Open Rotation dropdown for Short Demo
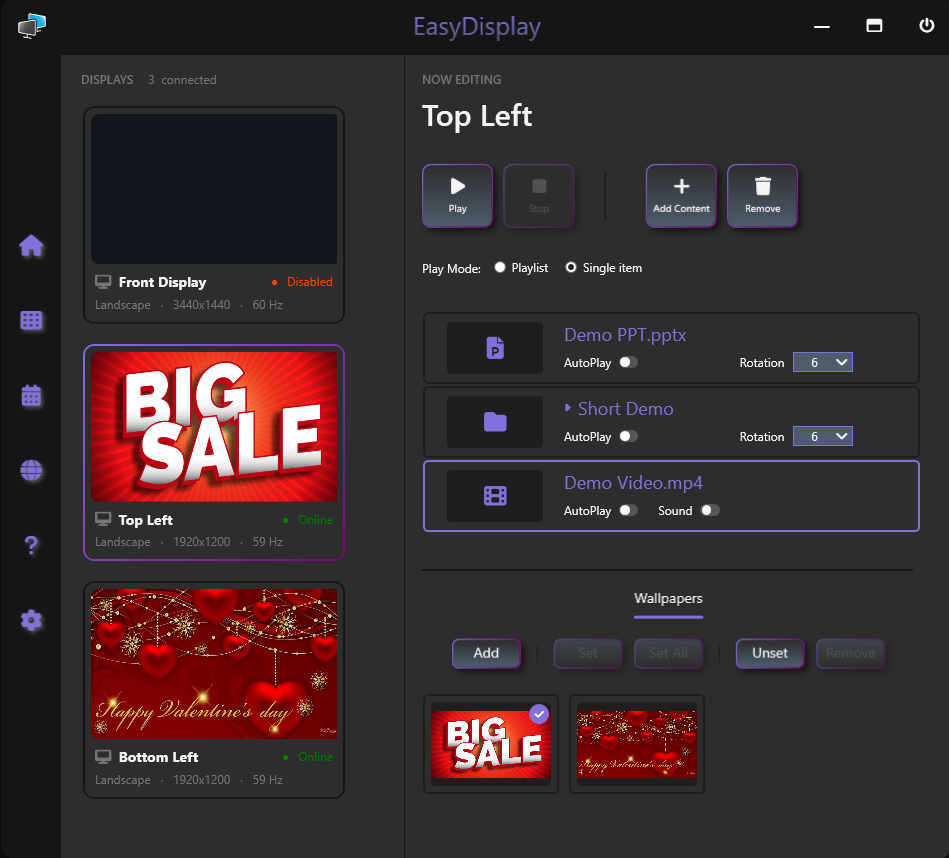The height and width of the screenshot is (858, 949). (x=823, y=436)
